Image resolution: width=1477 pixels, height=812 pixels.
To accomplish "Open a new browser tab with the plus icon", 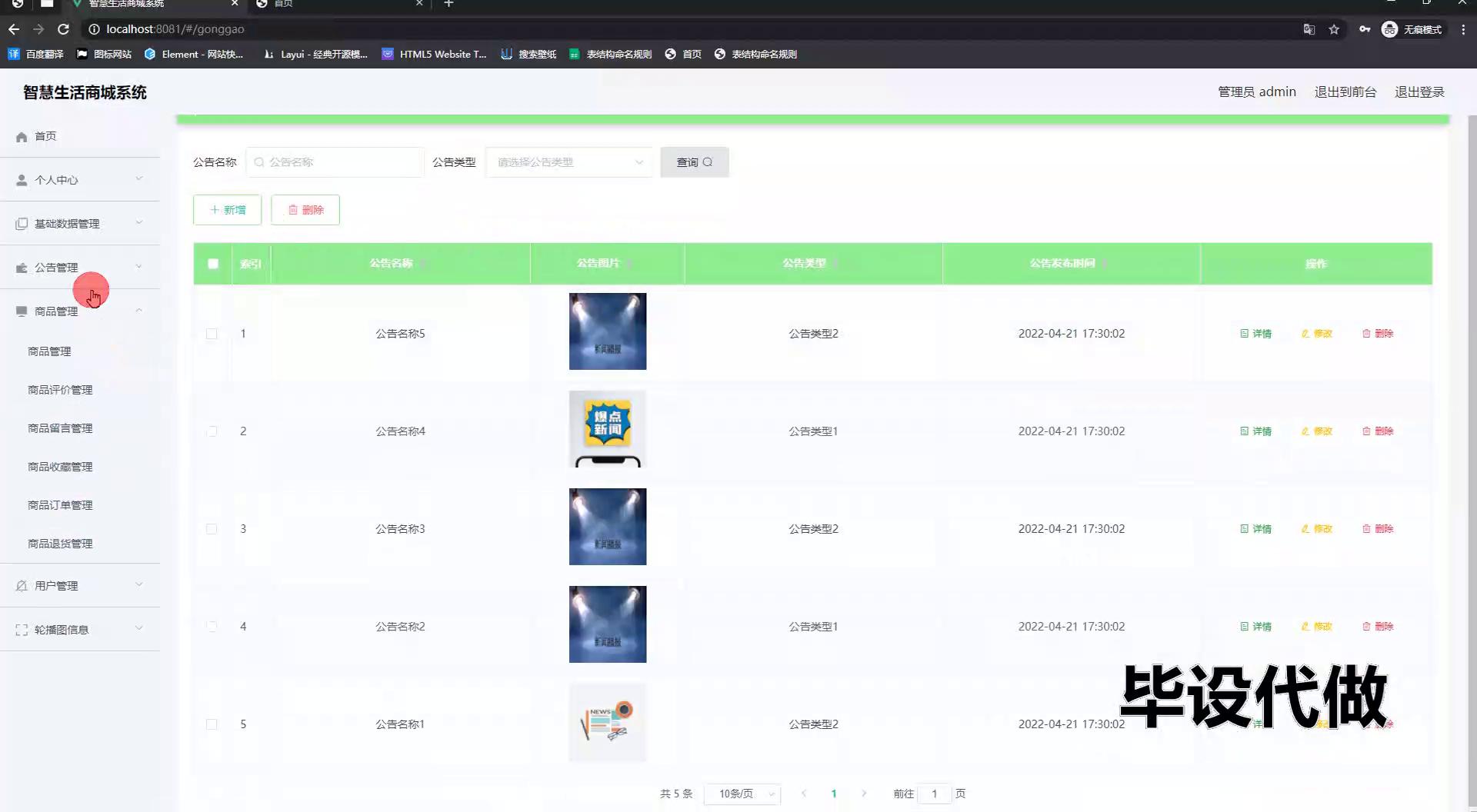I will coord(448,4).
